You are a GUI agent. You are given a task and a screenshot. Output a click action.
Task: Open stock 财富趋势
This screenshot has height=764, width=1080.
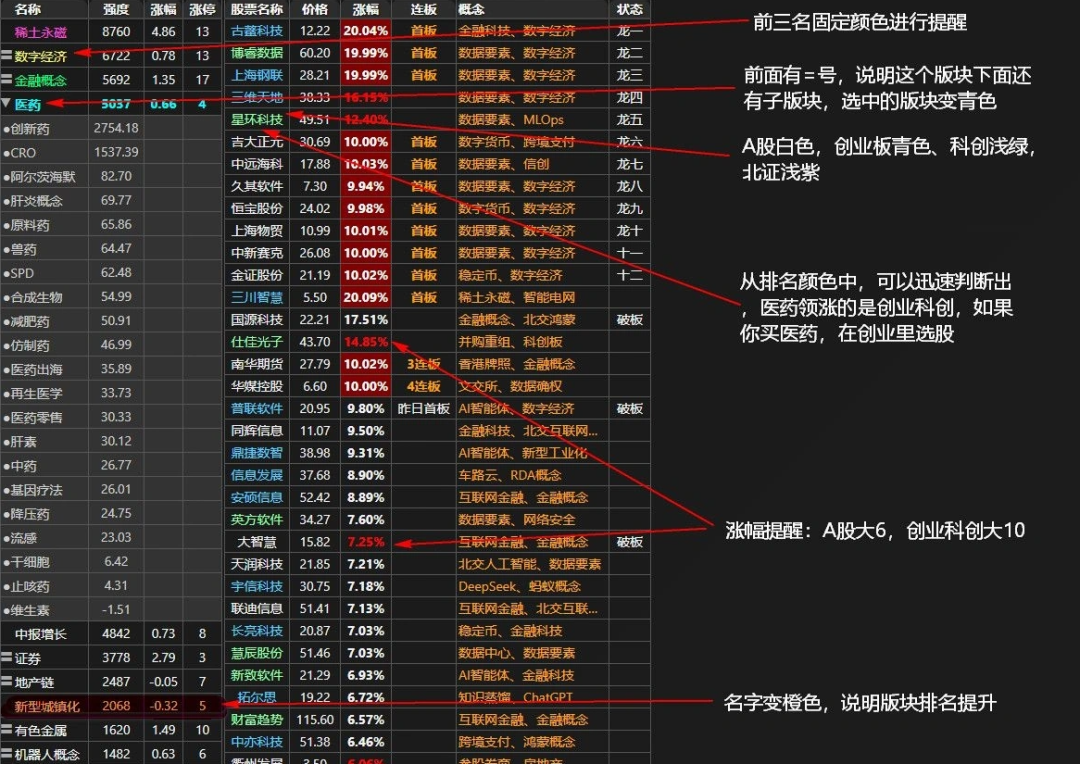(x=257, y=720)
